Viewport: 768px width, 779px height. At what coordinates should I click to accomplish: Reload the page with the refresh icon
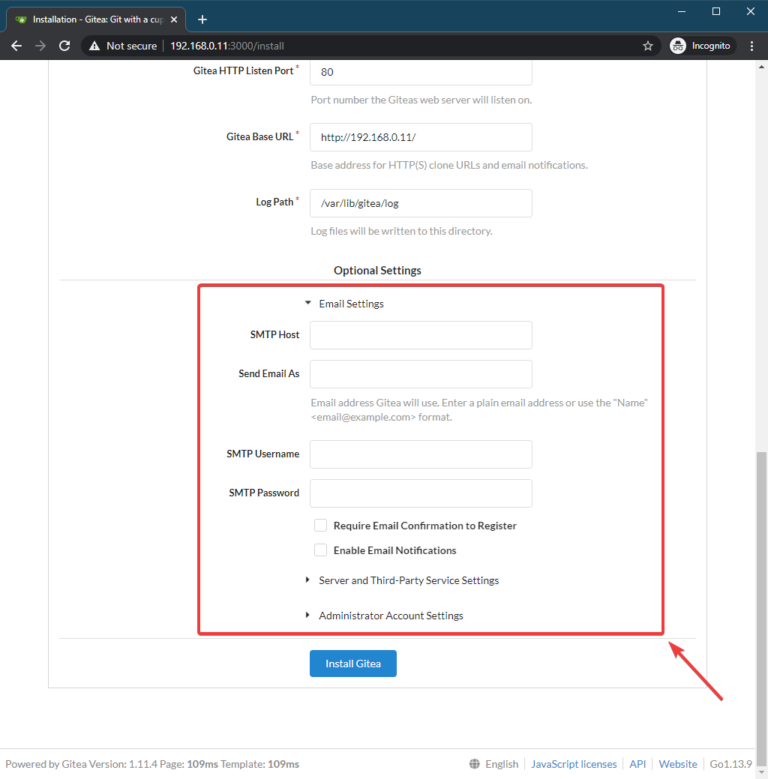click(x=65, y=46)
